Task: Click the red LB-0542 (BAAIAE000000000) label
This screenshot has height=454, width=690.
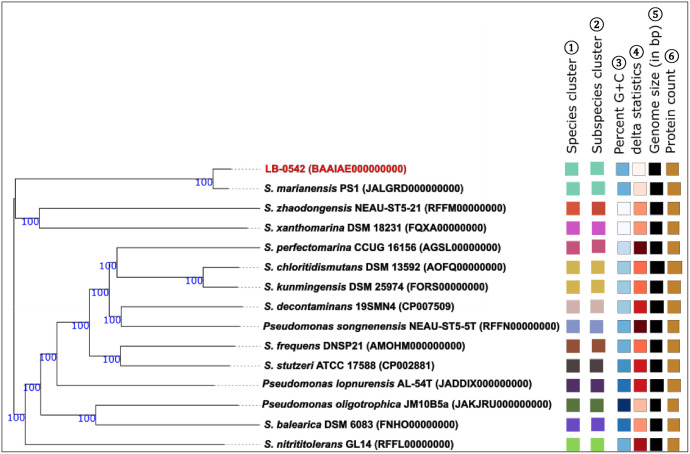Action: pyautogui.click(x=335, y=169)
